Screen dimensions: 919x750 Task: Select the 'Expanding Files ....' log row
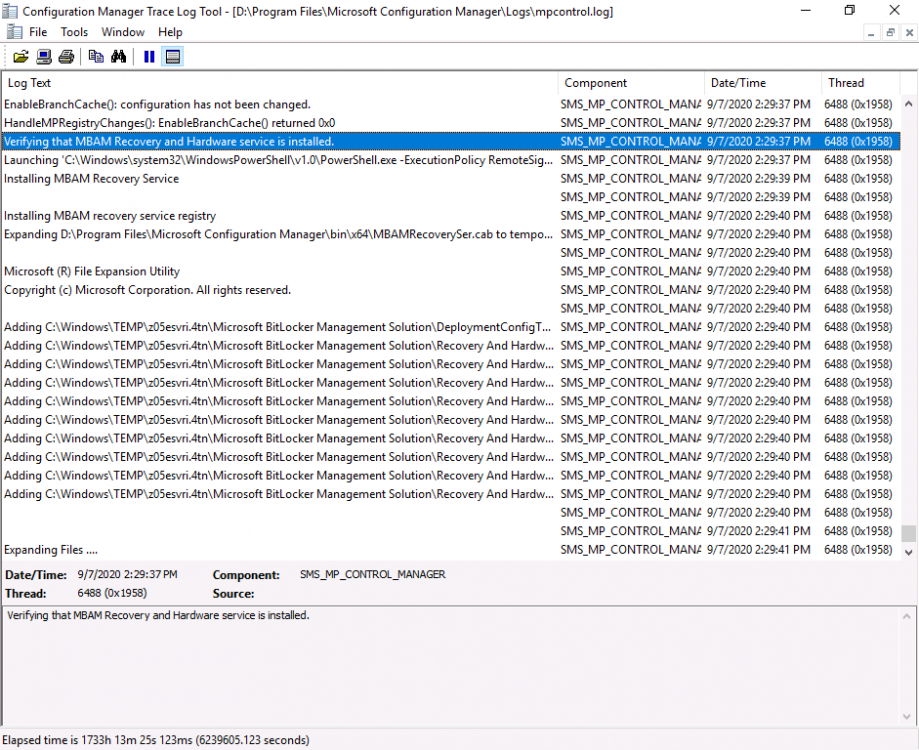click(451, 550)
